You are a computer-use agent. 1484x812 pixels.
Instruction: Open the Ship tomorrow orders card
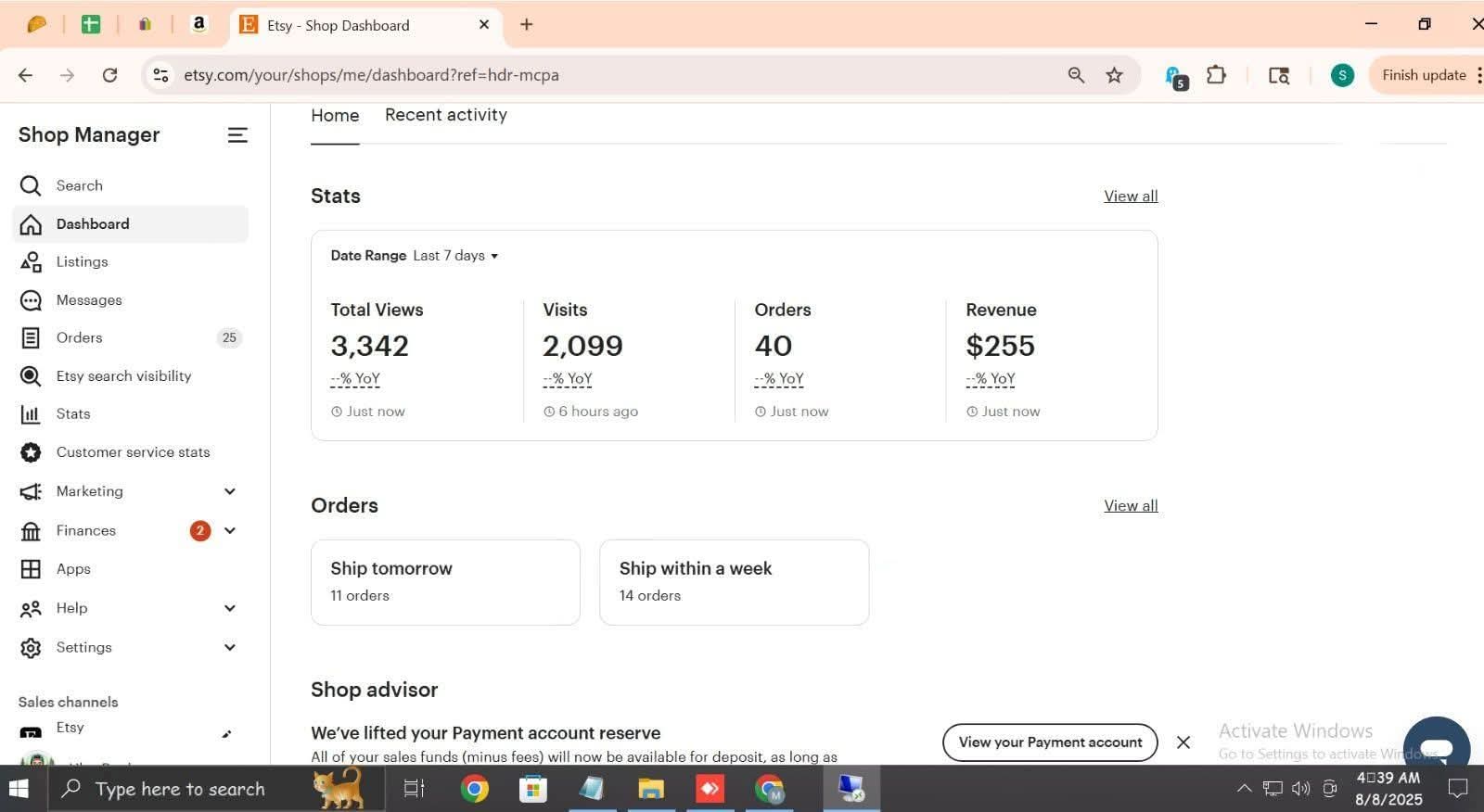(445, 582)
